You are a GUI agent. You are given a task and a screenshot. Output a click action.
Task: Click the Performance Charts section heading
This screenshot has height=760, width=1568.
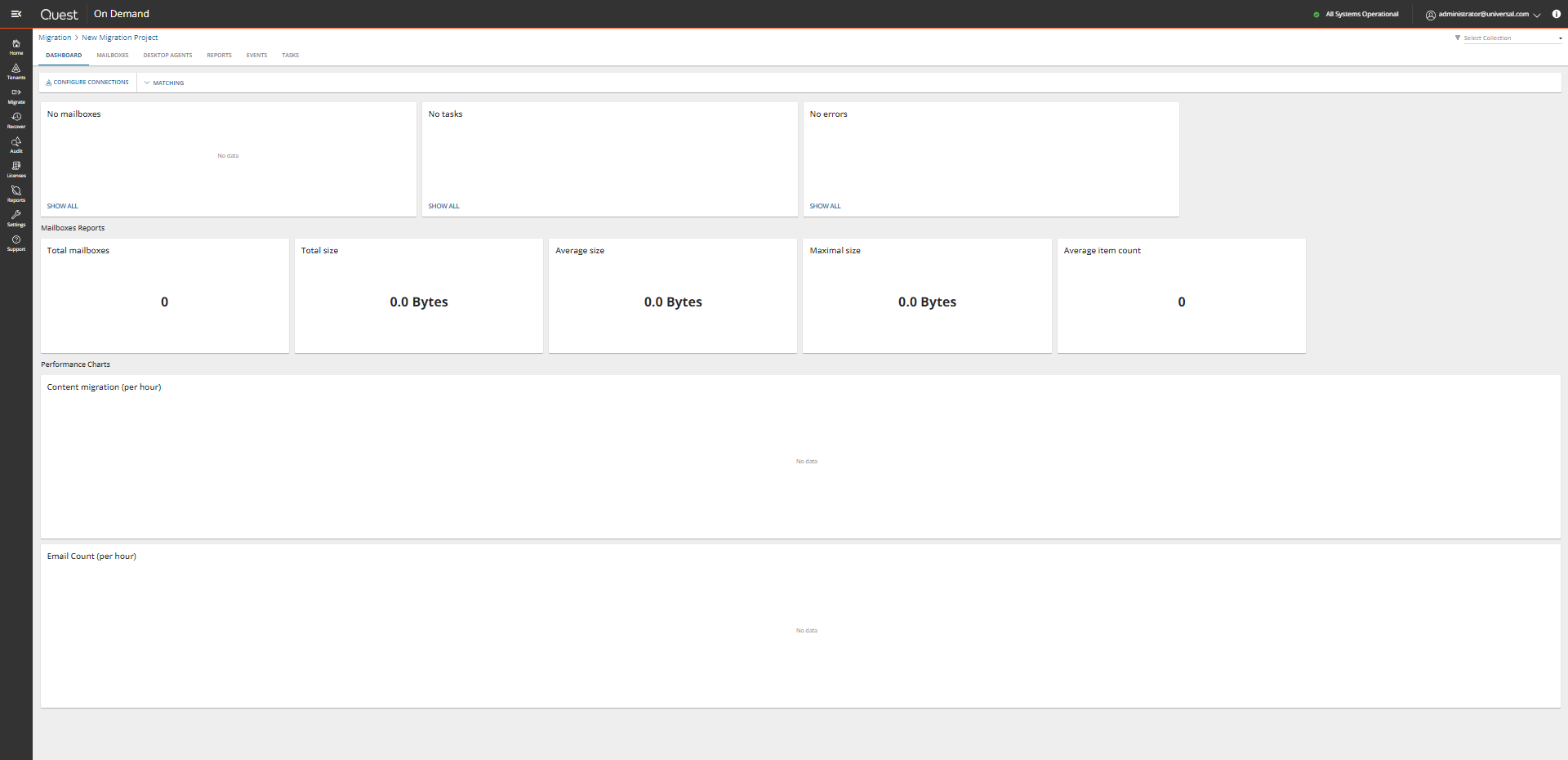[x=75, y=364]
